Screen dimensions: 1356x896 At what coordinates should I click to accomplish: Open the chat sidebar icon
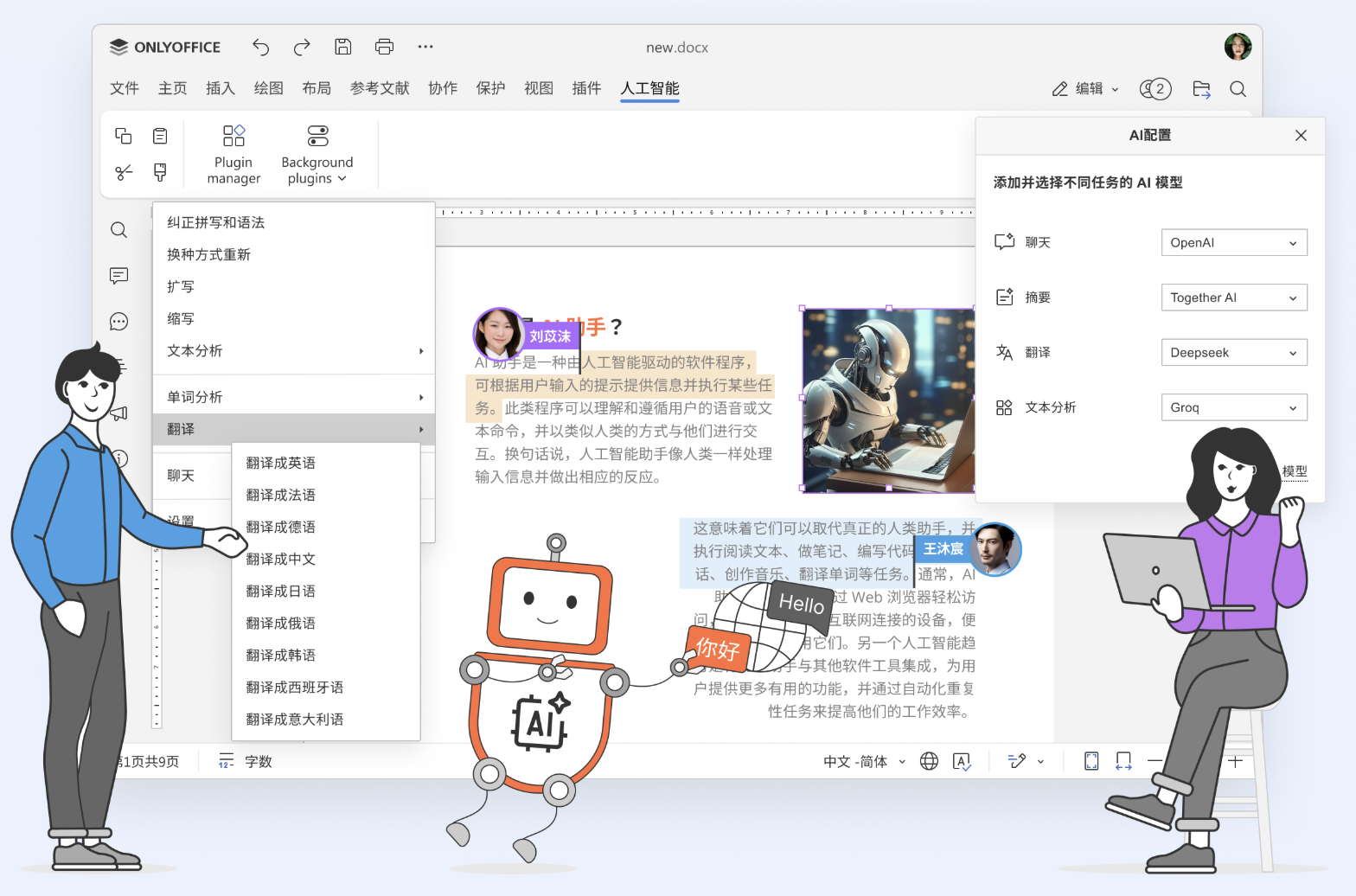(x=119, y=322)
